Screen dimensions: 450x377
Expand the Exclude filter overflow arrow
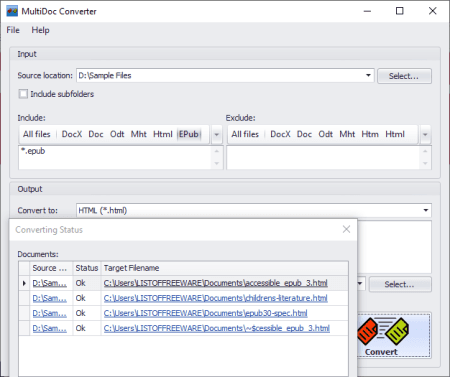click(425, 135)
